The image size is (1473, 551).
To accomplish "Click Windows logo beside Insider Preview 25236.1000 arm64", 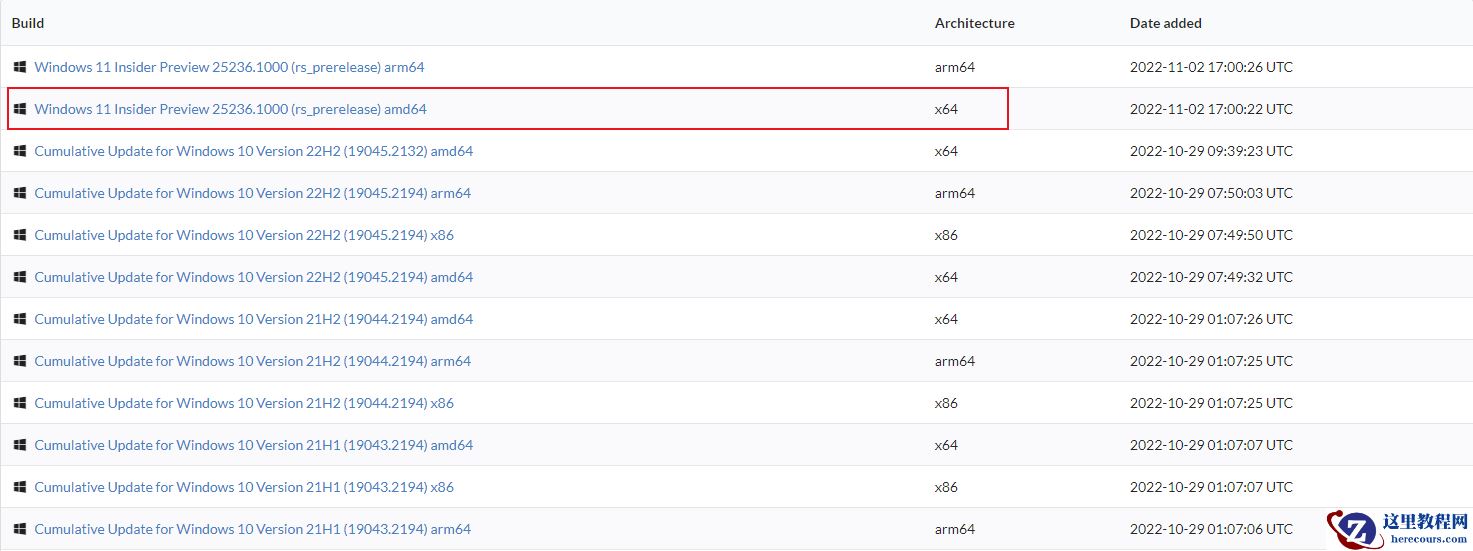I will pos(19,67).
